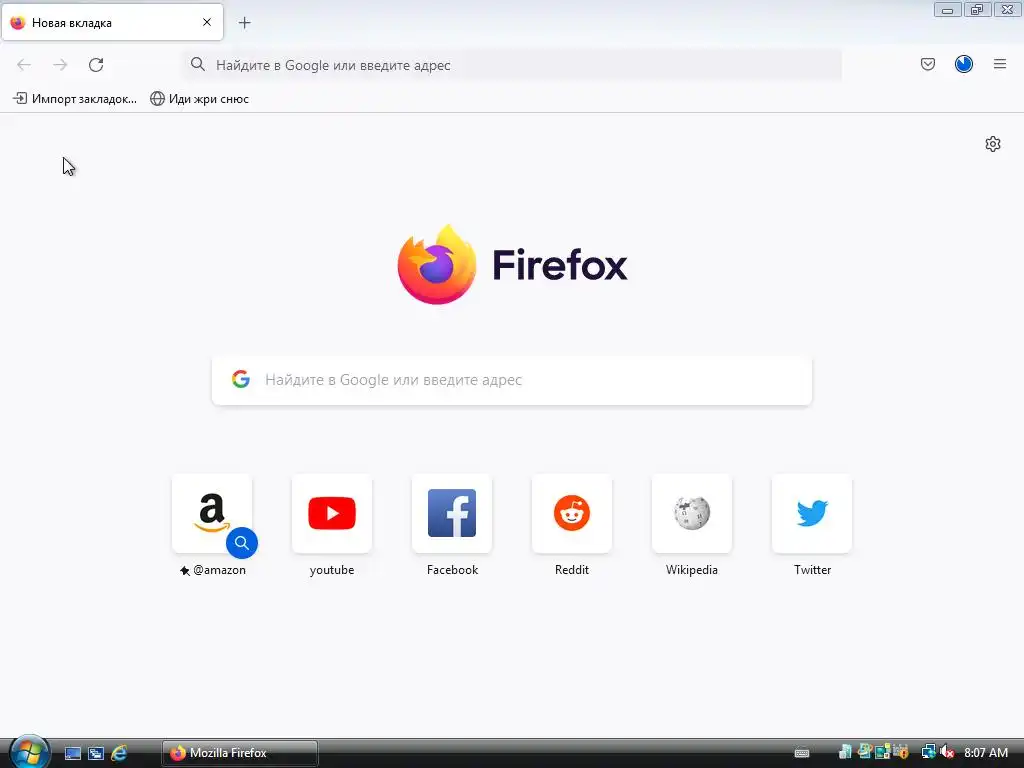Focus the top address bar field

pyautogui.click(x=512, y=65)
